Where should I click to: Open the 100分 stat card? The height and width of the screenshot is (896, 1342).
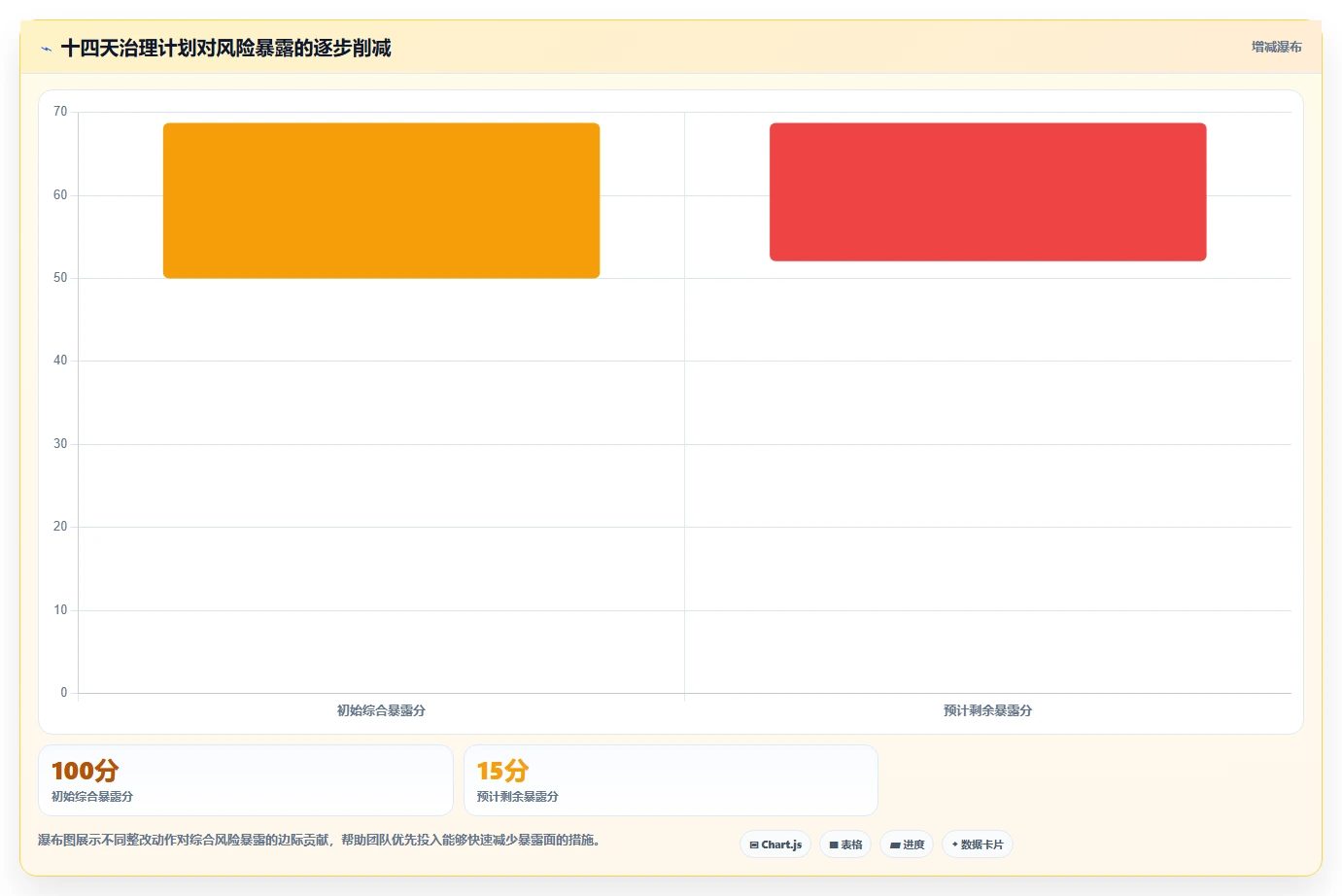click(246, 780)
